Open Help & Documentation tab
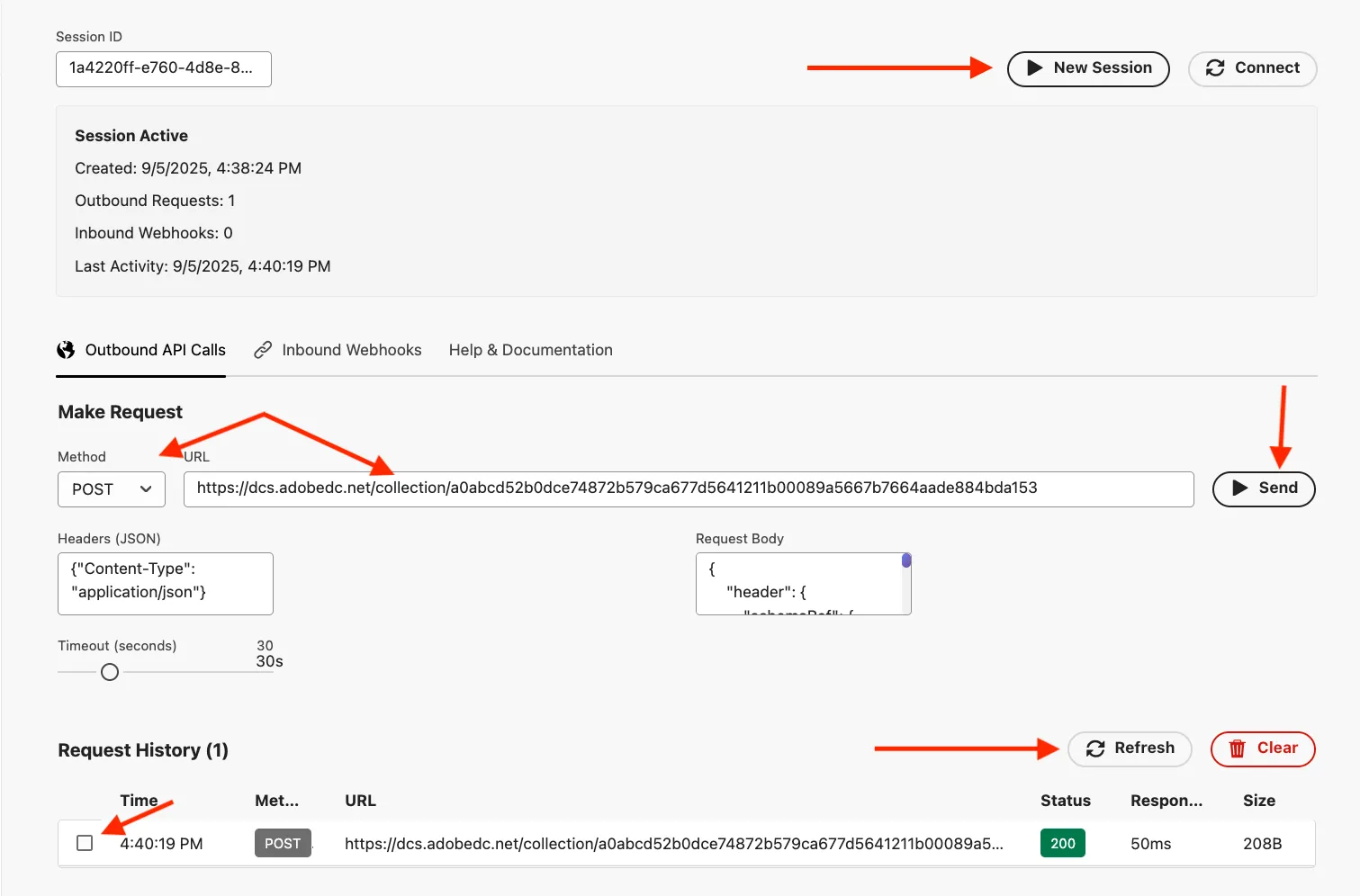Image resolution: width=1360 pixels, height=896 pixels. pyautogui.click(x=531, y=350)
